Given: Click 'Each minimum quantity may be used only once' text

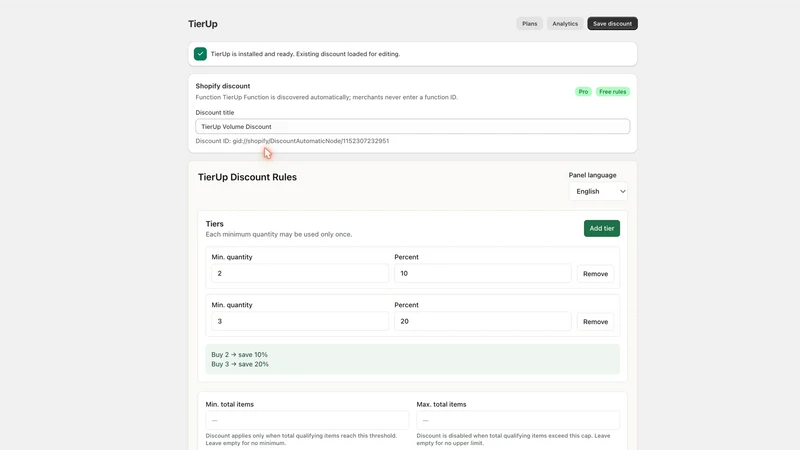Looking at the screenshot, I should tap(279, 235).
